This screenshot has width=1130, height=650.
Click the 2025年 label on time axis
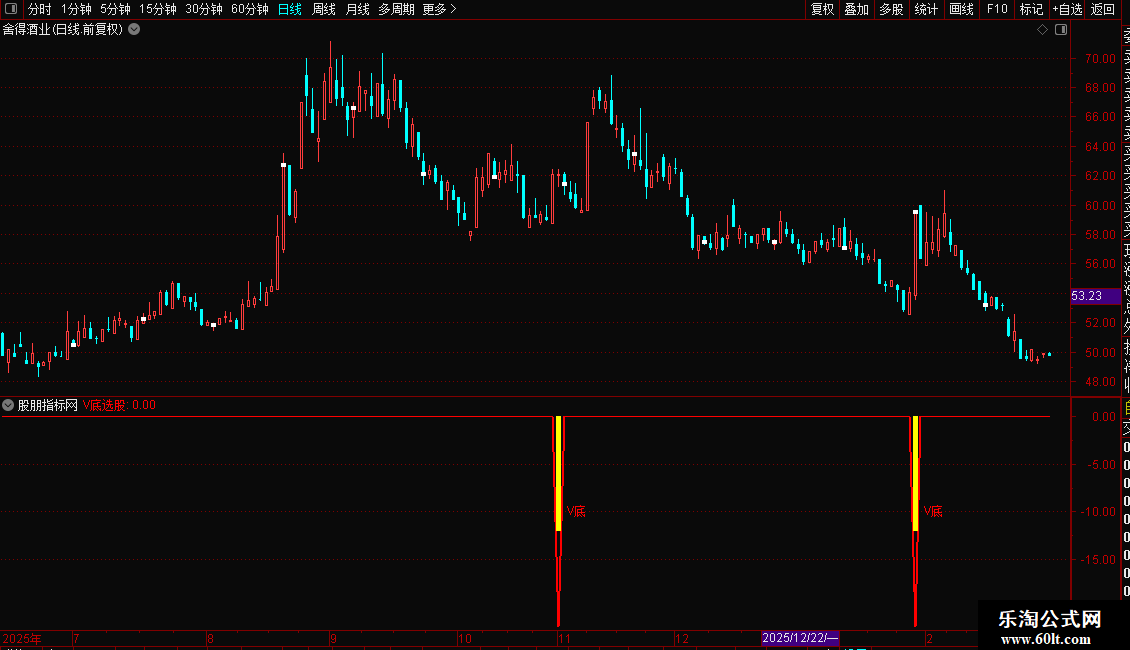click(22, 638)
